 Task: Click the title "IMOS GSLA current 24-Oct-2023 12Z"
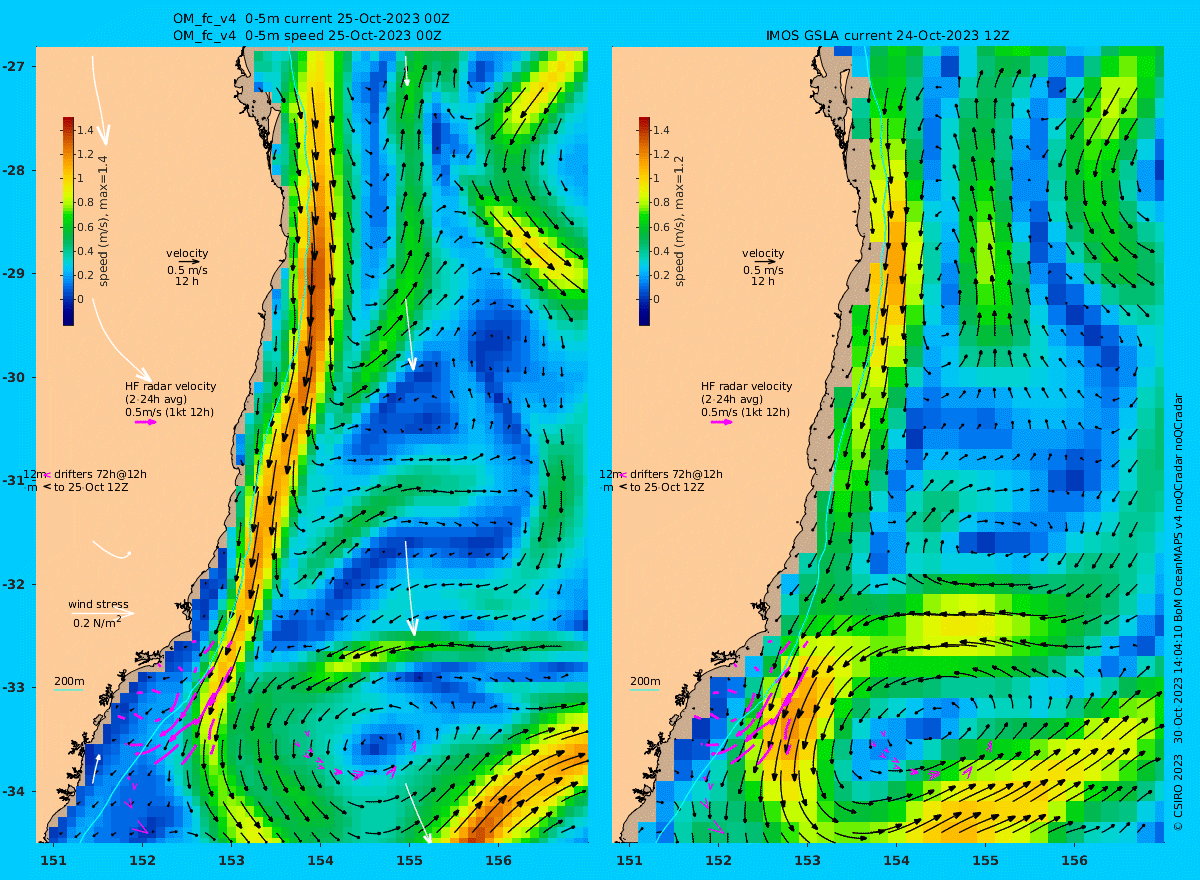(x=888, y=35)
